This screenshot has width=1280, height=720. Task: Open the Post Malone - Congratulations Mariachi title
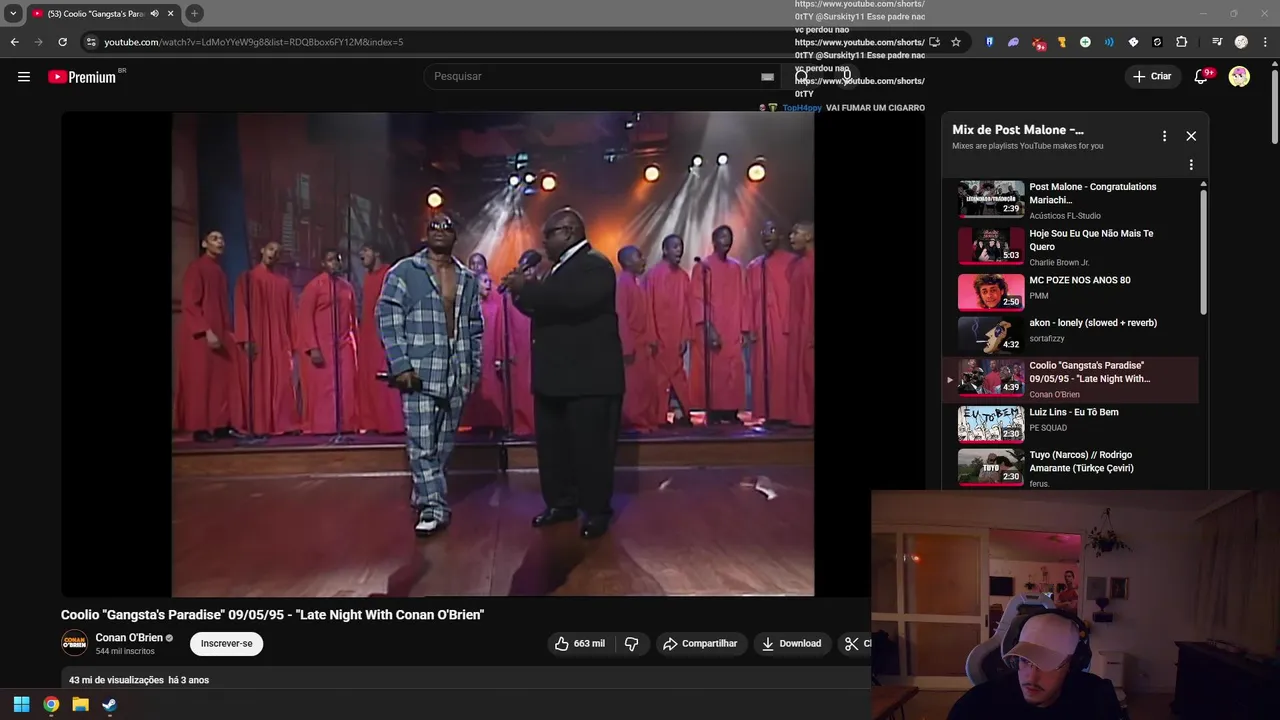click(x=1092, y=193)
